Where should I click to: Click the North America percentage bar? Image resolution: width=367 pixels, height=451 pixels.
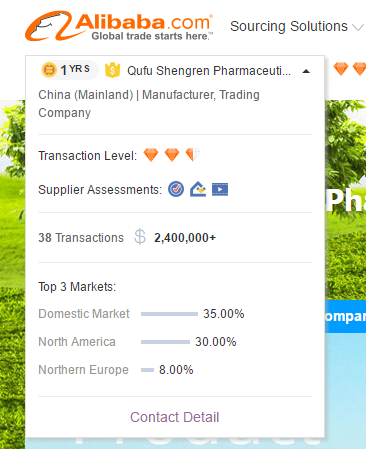point(165,342)
